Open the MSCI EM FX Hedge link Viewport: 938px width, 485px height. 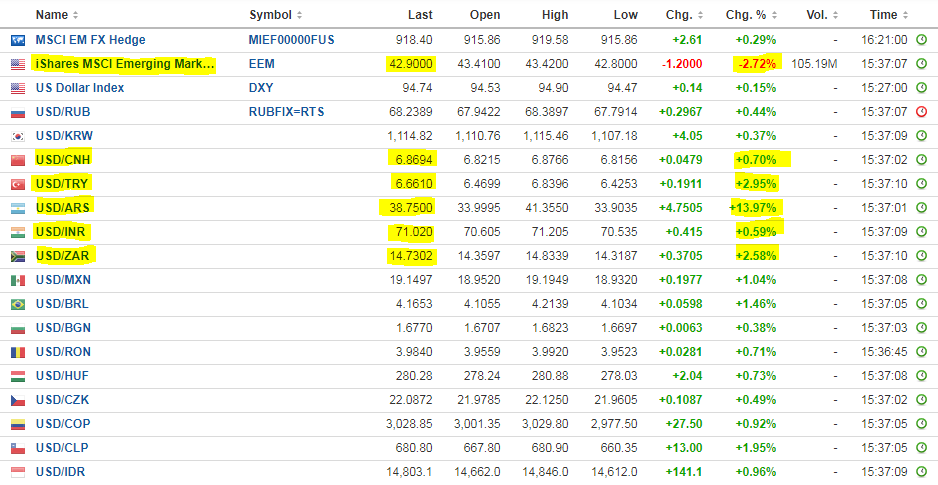90,40
